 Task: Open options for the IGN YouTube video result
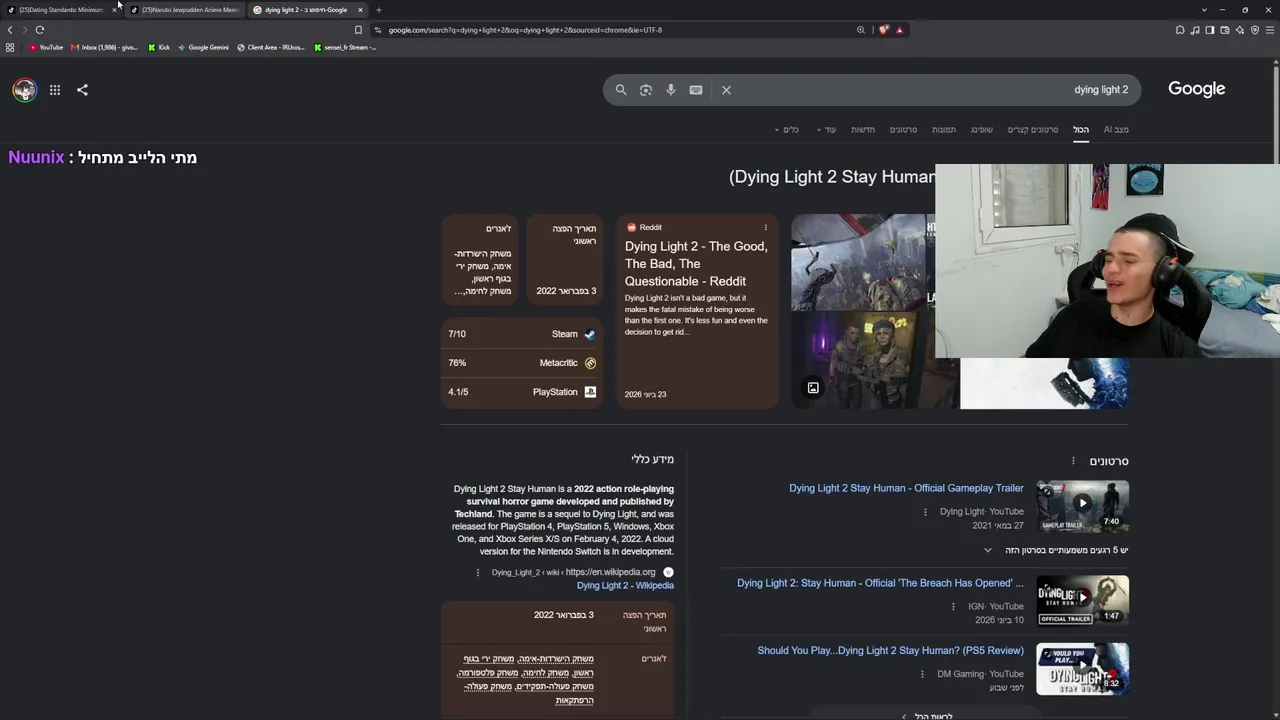coord(953,606)
